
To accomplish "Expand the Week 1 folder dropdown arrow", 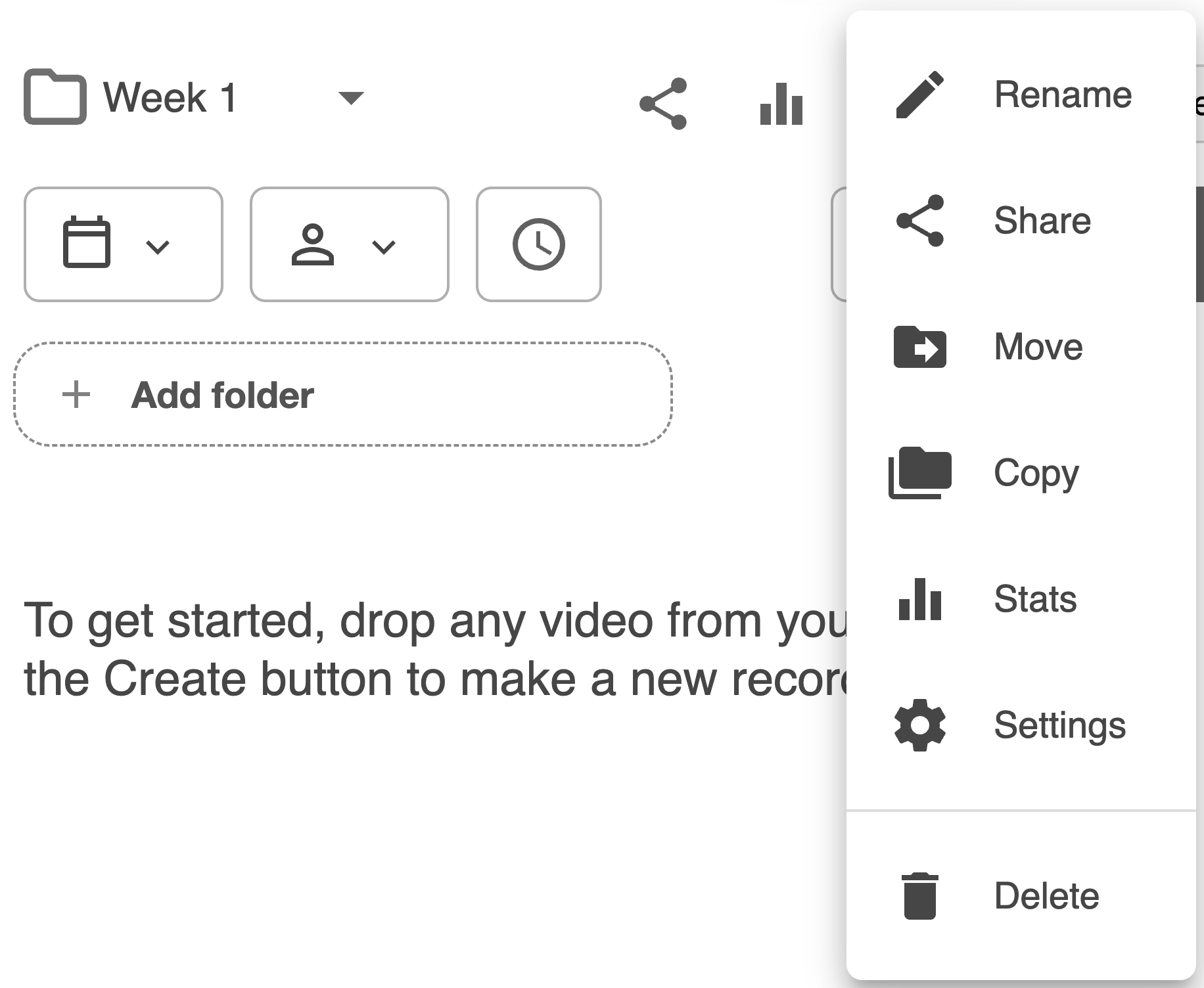I will 350,99.
